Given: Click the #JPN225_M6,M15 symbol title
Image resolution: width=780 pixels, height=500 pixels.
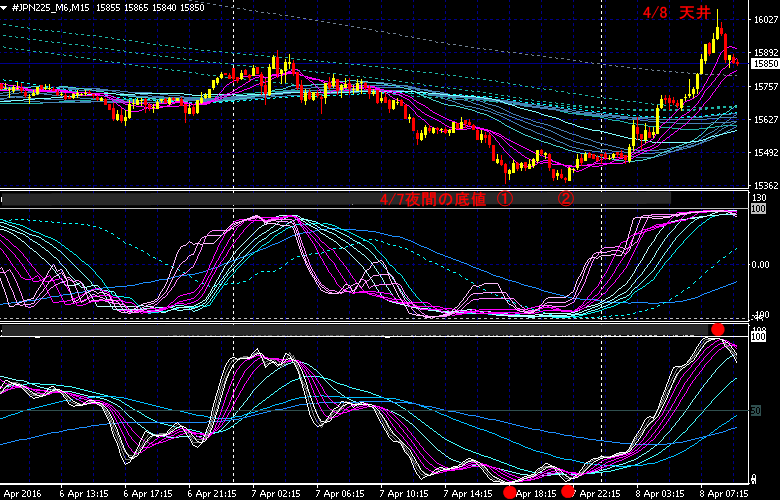Looking at the screenshot, I should point(51,8).
